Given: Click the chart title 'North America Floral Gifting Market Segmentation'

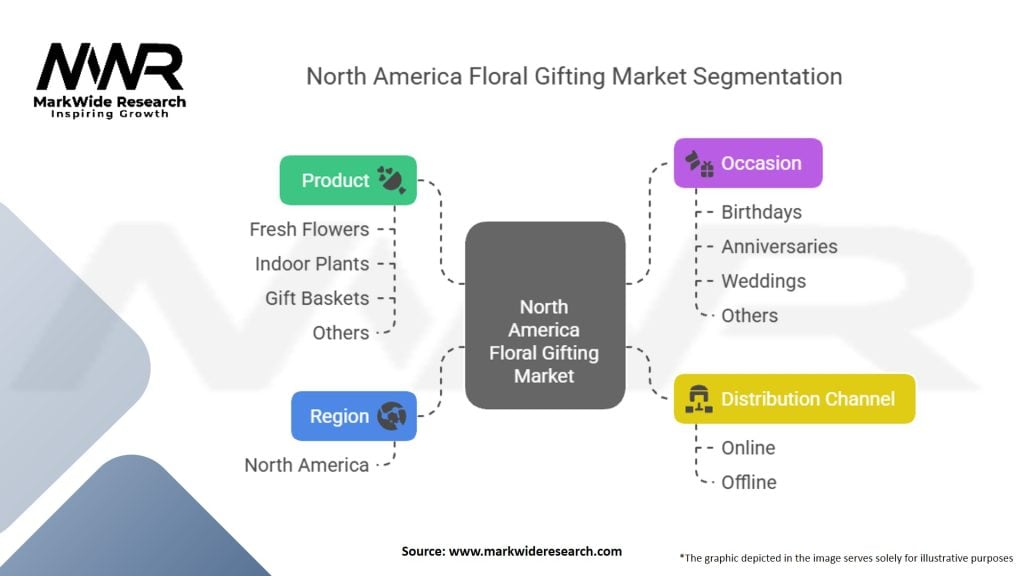Looking at the screenshot, I should point(574,76).
